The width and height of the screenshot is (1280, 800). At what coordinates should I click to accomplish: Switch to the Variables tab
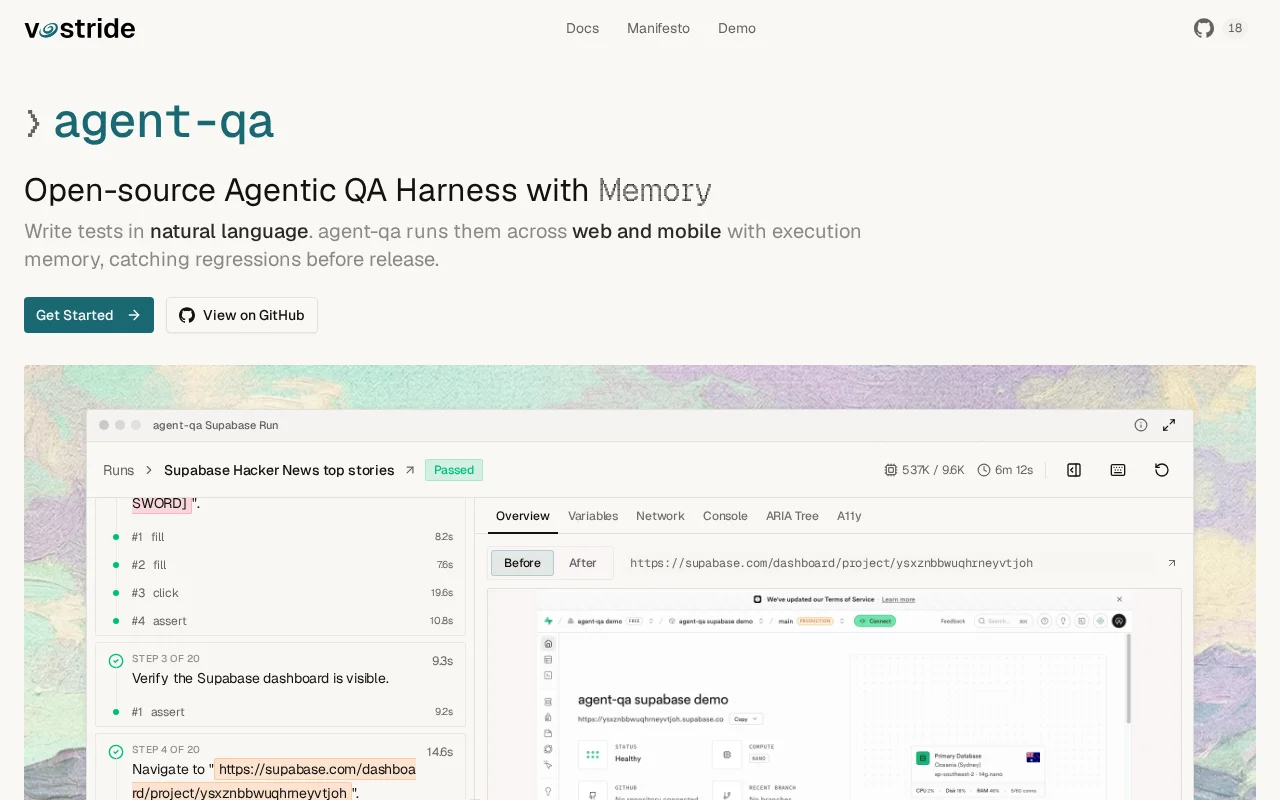(593, 516)
